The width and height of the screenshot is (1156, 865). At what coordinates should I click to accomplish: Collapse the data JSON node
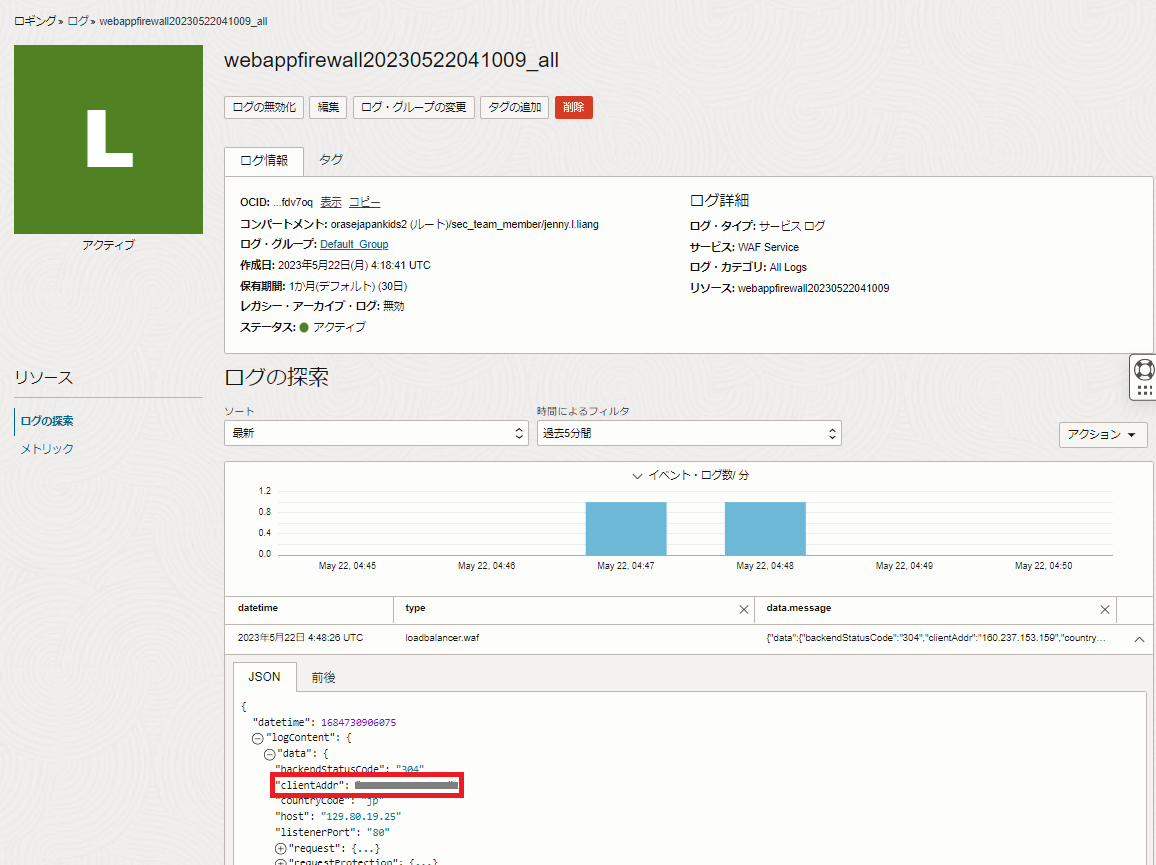(x=269, y=754)
